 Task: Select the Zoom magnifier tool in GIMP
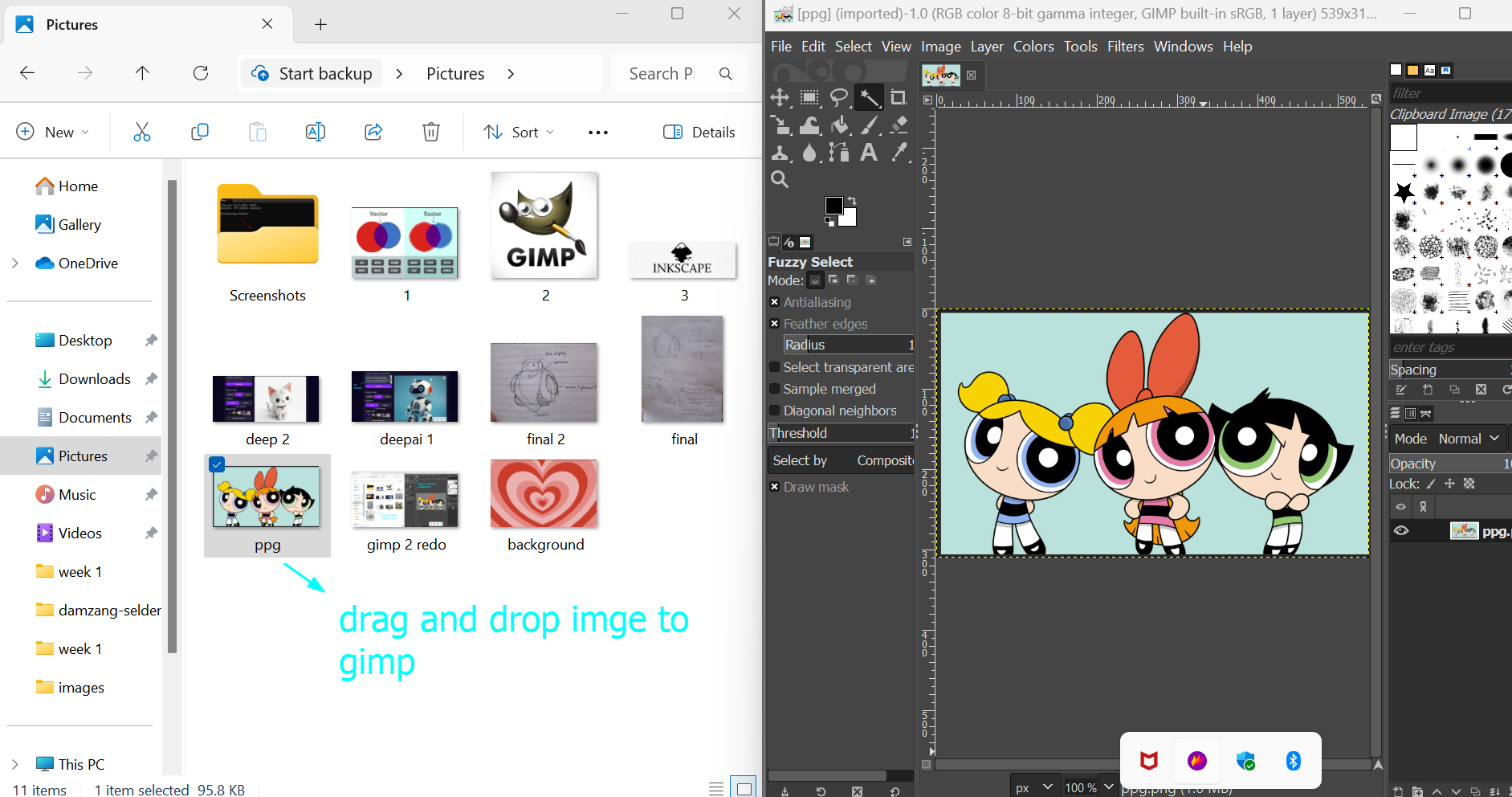coord(780,180)
